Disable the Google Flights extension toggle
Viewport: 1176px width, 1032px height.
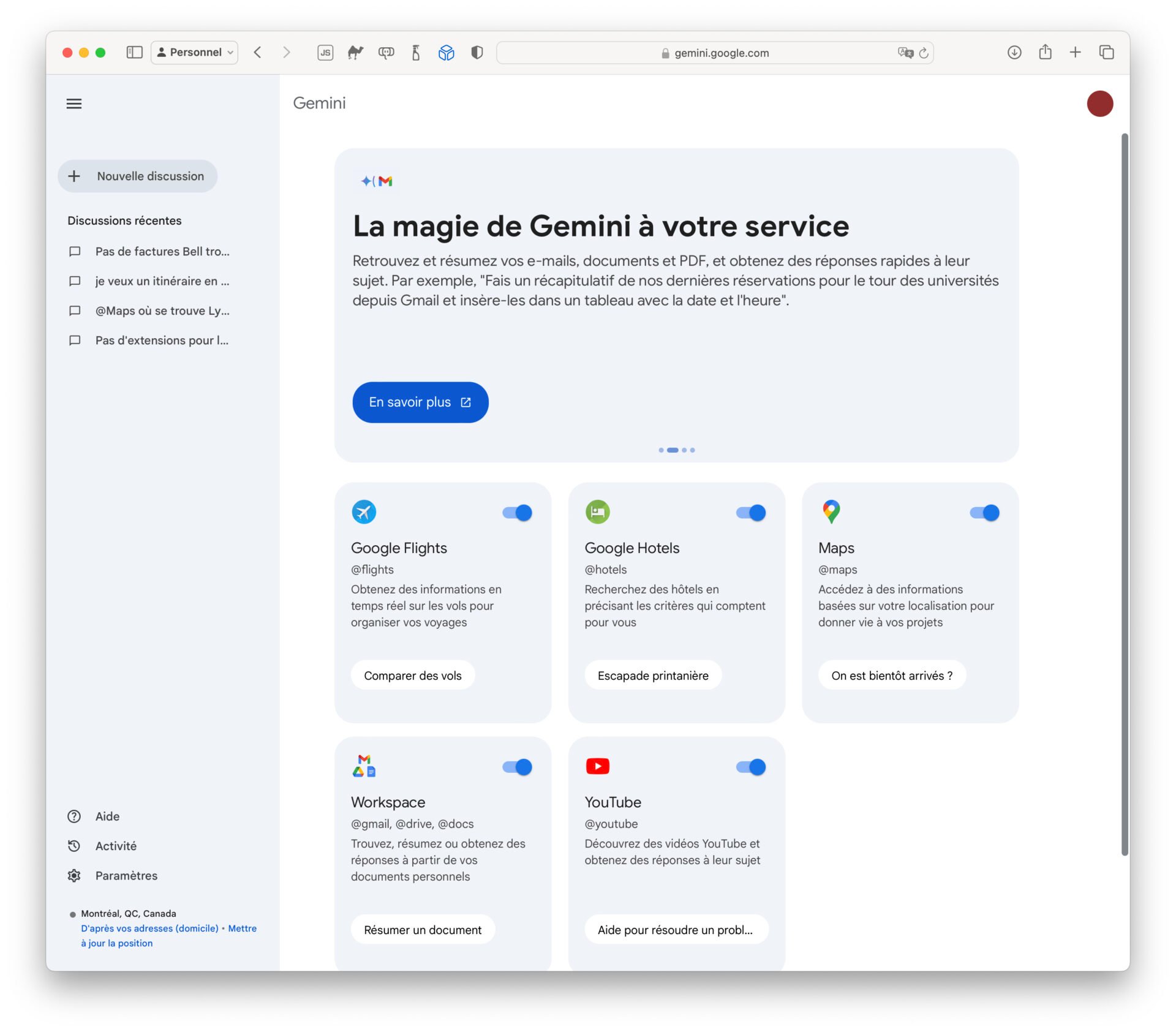pos(518,513)
